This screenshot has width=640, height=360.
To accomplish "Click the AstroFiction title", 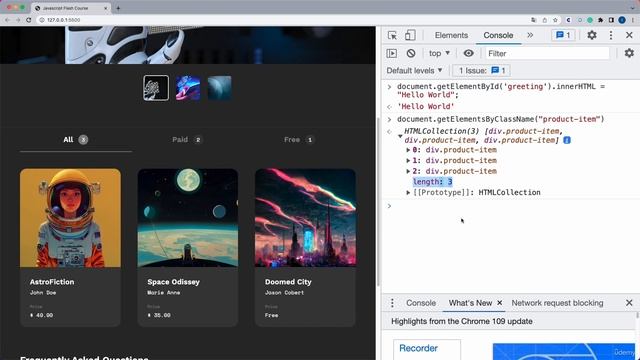I will (x=52, y=282).
